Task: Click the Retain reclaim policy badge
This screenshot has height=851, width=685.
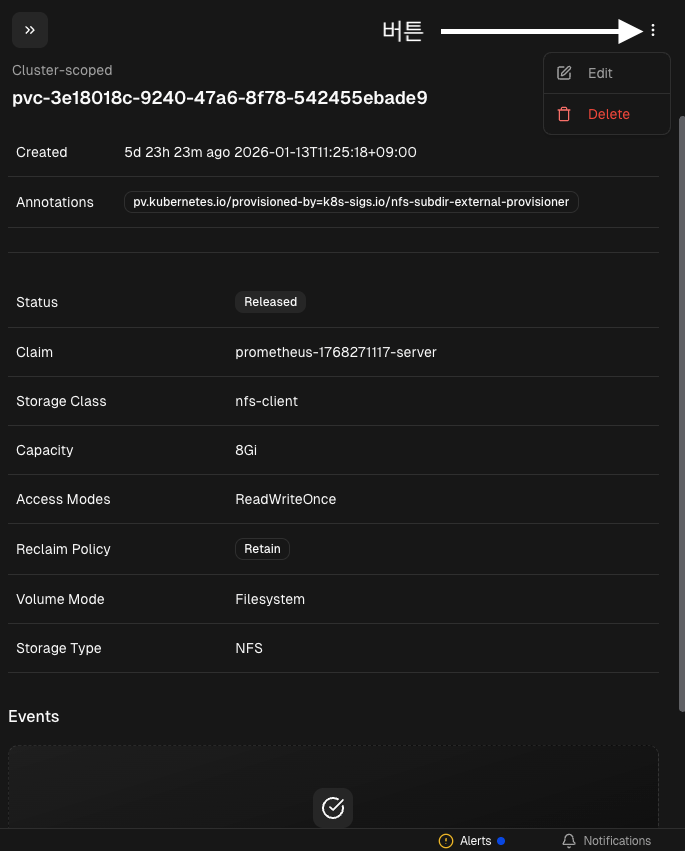Action: tap(262, 549)
